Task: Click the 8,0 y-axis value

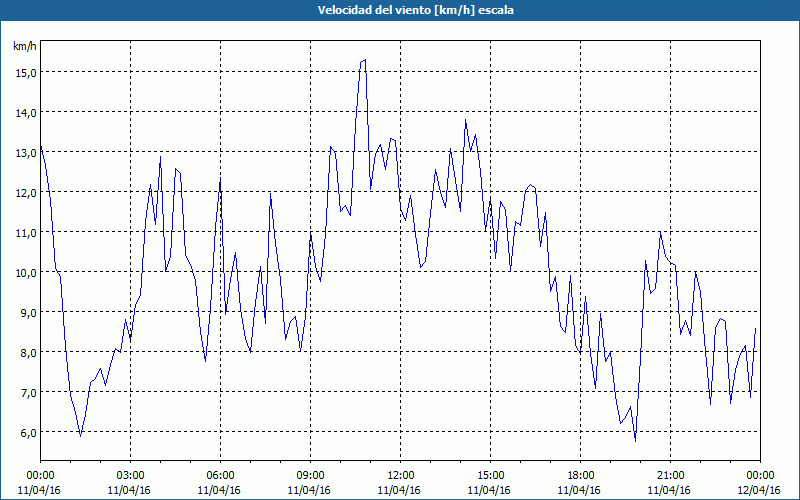Action: click(x=29, y=353)
